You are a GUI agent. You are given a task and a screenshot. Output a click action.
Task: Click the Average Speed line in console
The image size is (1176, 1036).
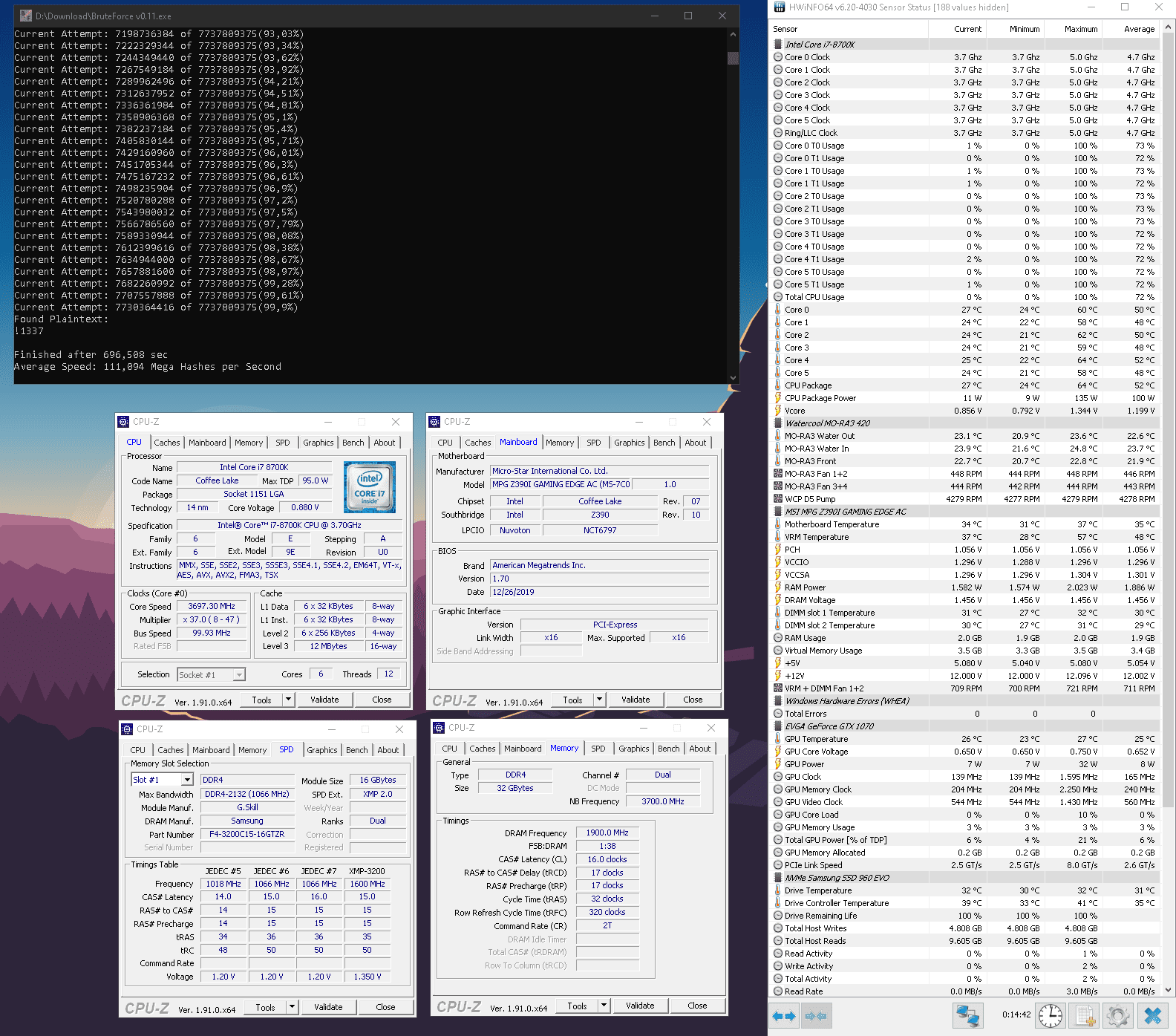click(148, 367)
